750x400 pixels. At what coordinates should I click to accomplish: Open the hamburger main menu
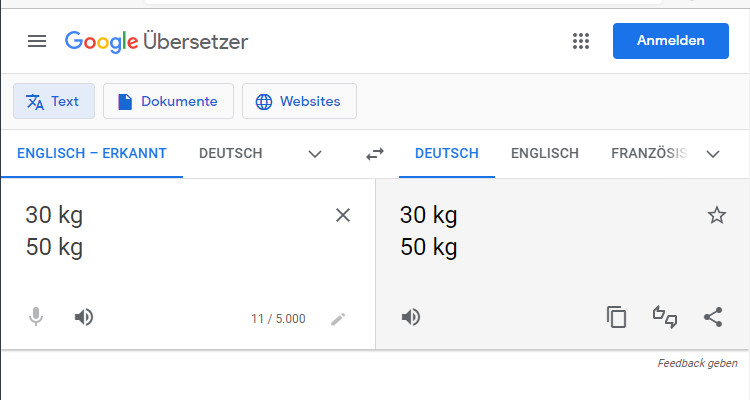[x=37, y=41]
